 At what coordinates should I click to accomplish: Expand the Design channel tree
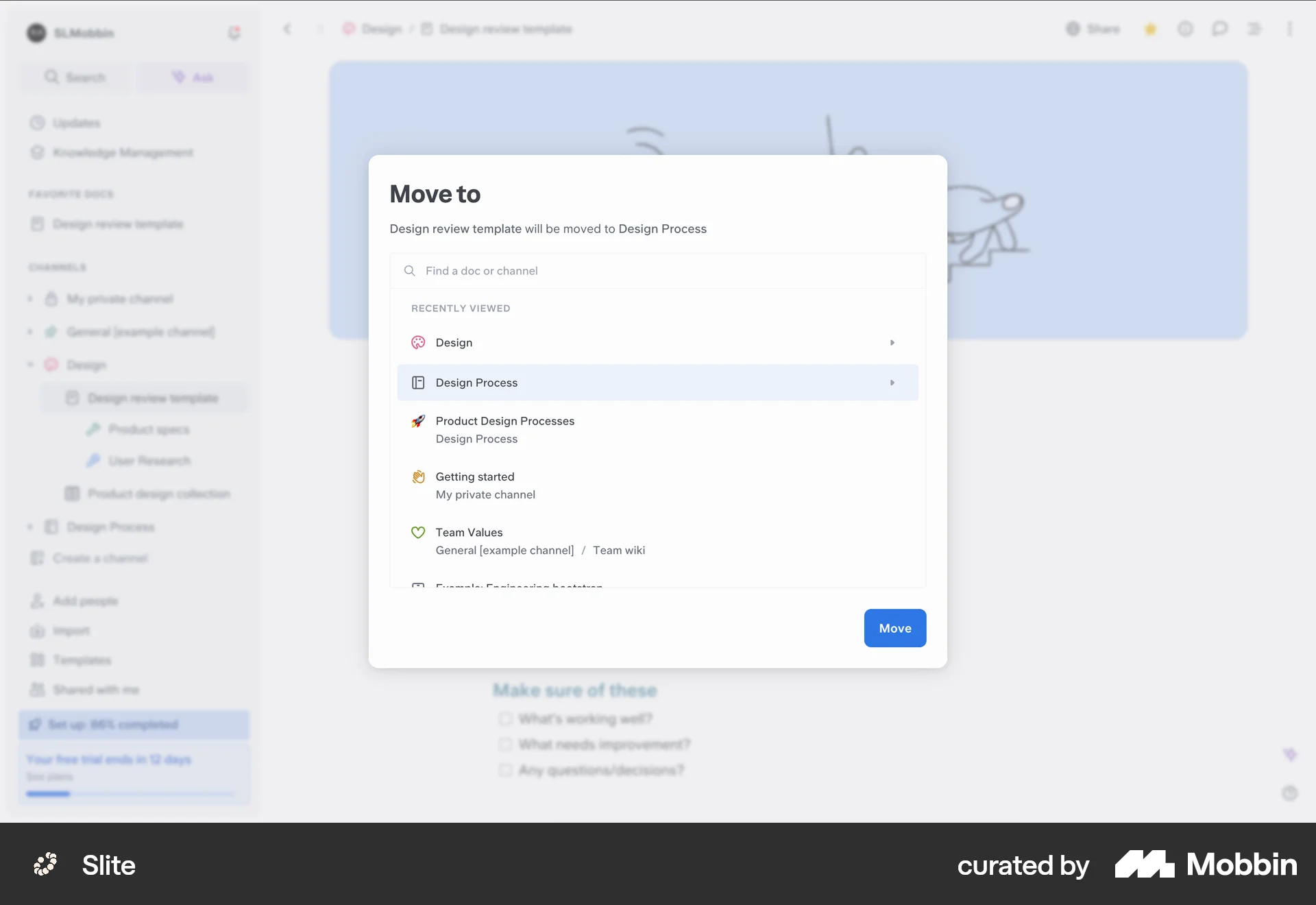pyautogui.click(x=29, y=365)
